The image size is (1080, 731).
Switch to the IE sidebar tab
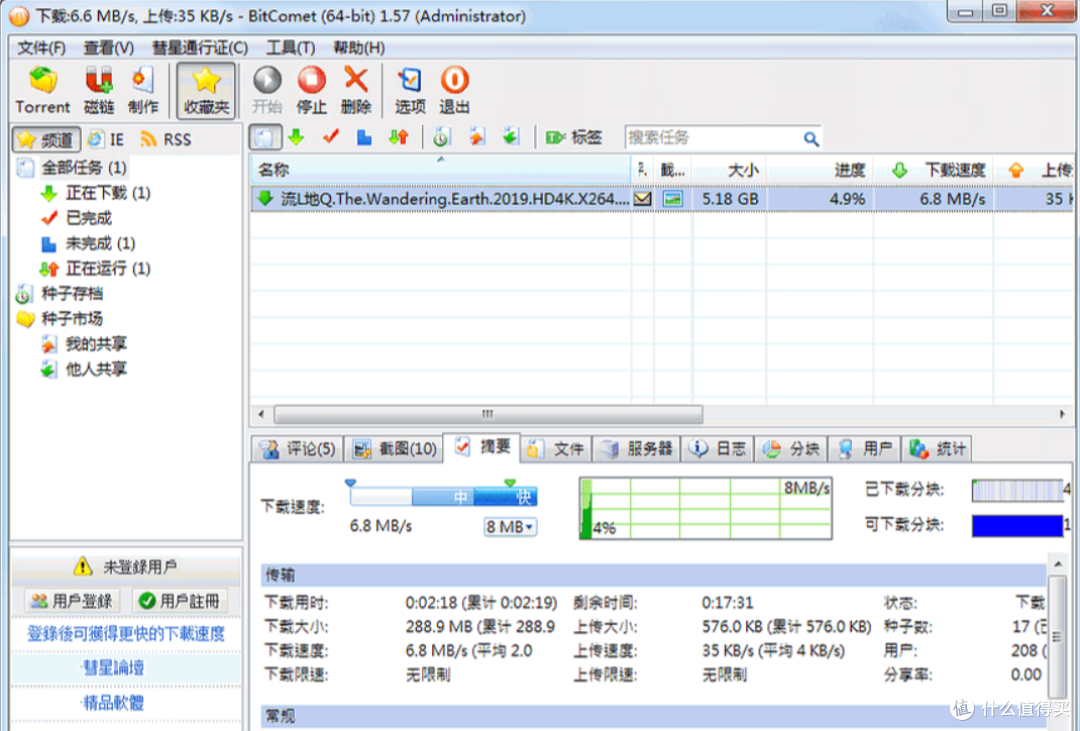point(107,140)
